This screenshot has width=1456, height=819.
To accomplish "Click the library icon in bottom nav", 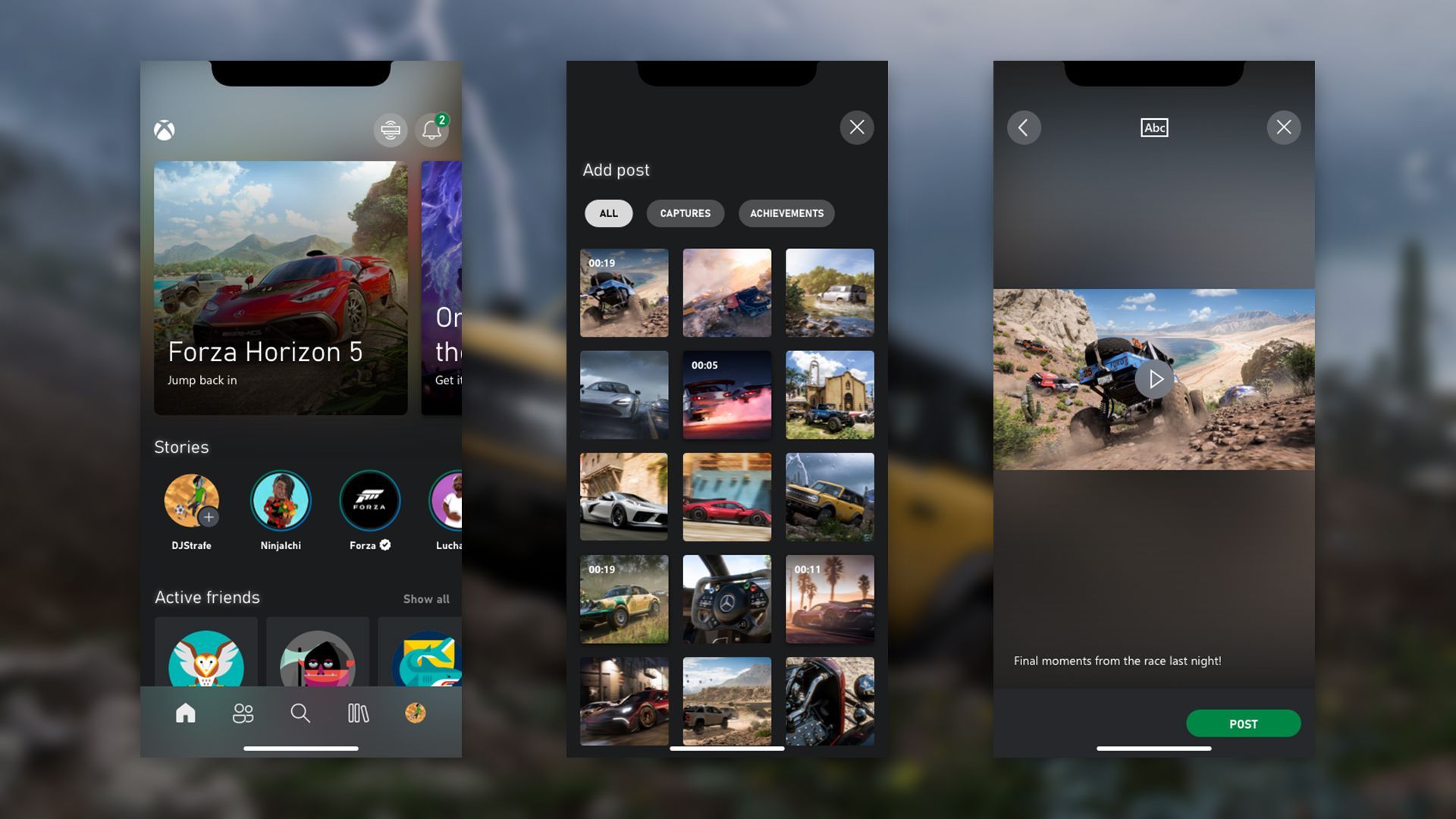I will (x=358, y=713).
